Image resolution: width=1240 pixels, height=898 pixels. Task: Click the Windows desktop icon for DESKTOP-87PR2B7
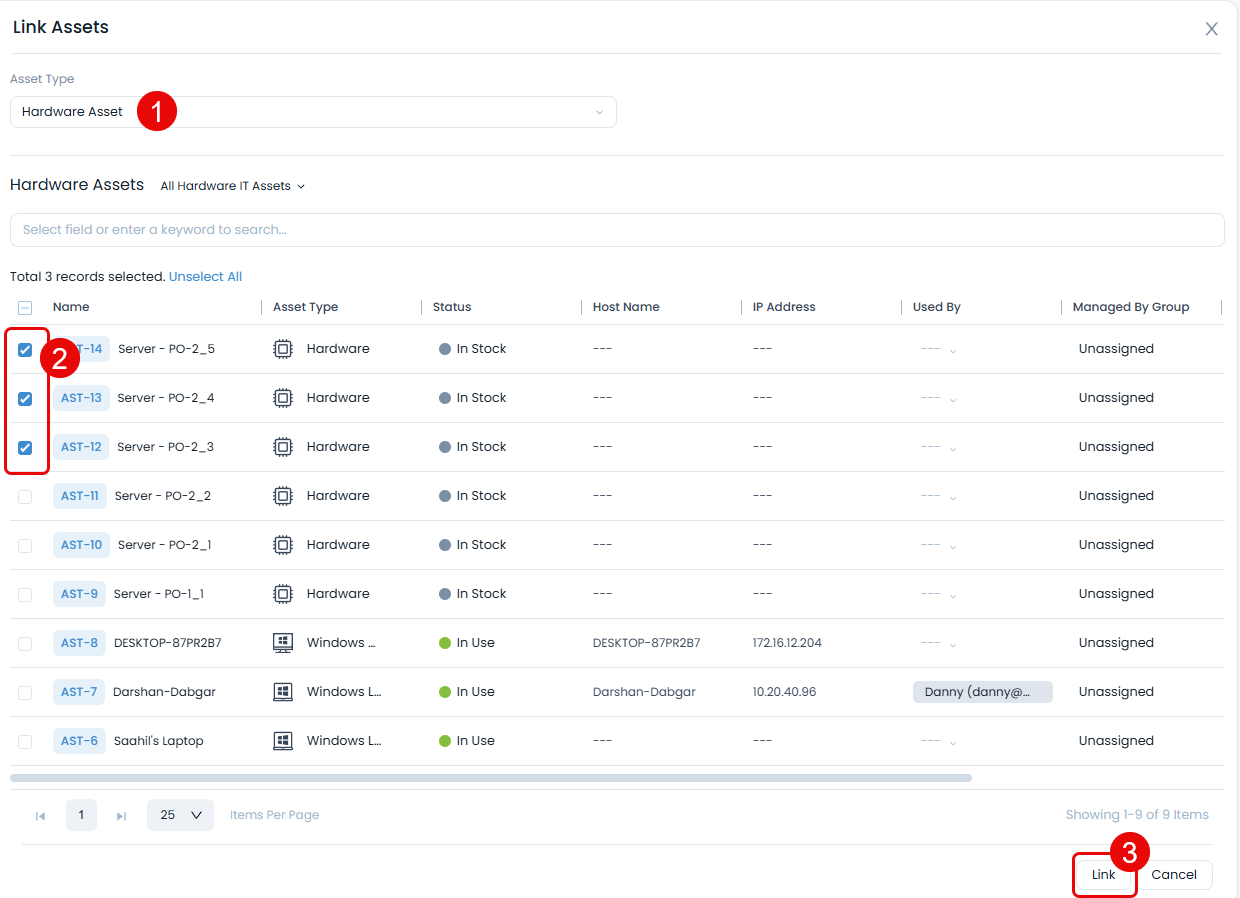283,643
